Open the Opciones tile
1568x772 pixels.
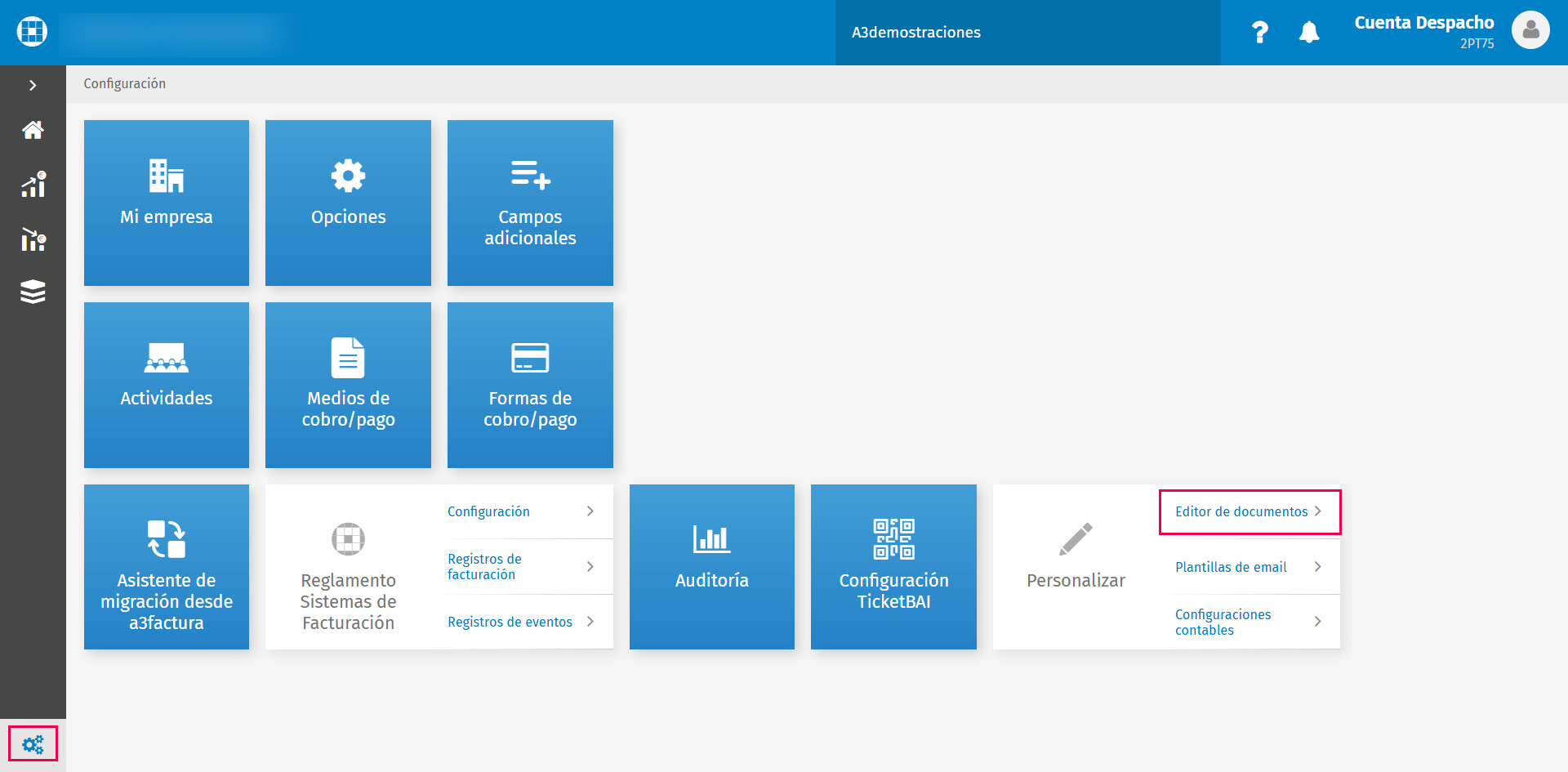[x=348, y=203]
